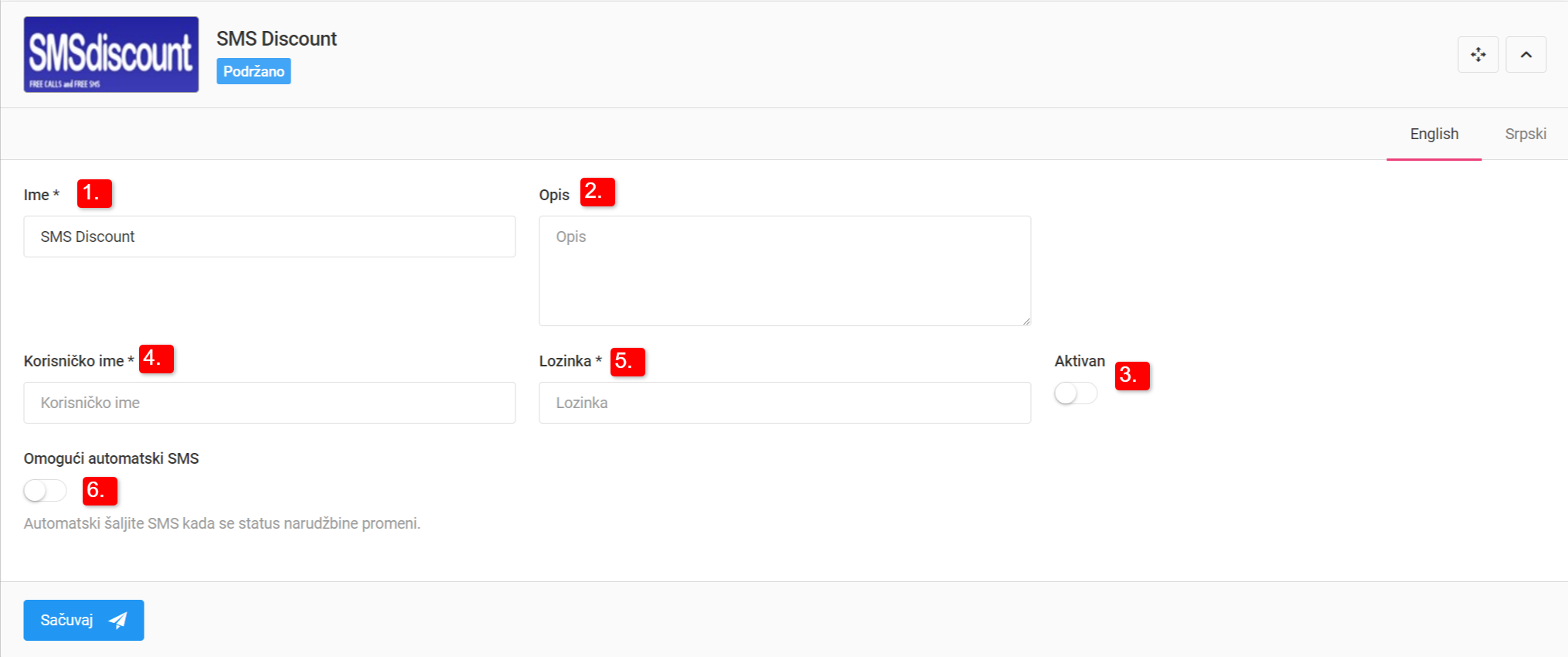Click the Korisničko ime input field
This screenshot has height=657, width=1568.
[x=269, y=403]
